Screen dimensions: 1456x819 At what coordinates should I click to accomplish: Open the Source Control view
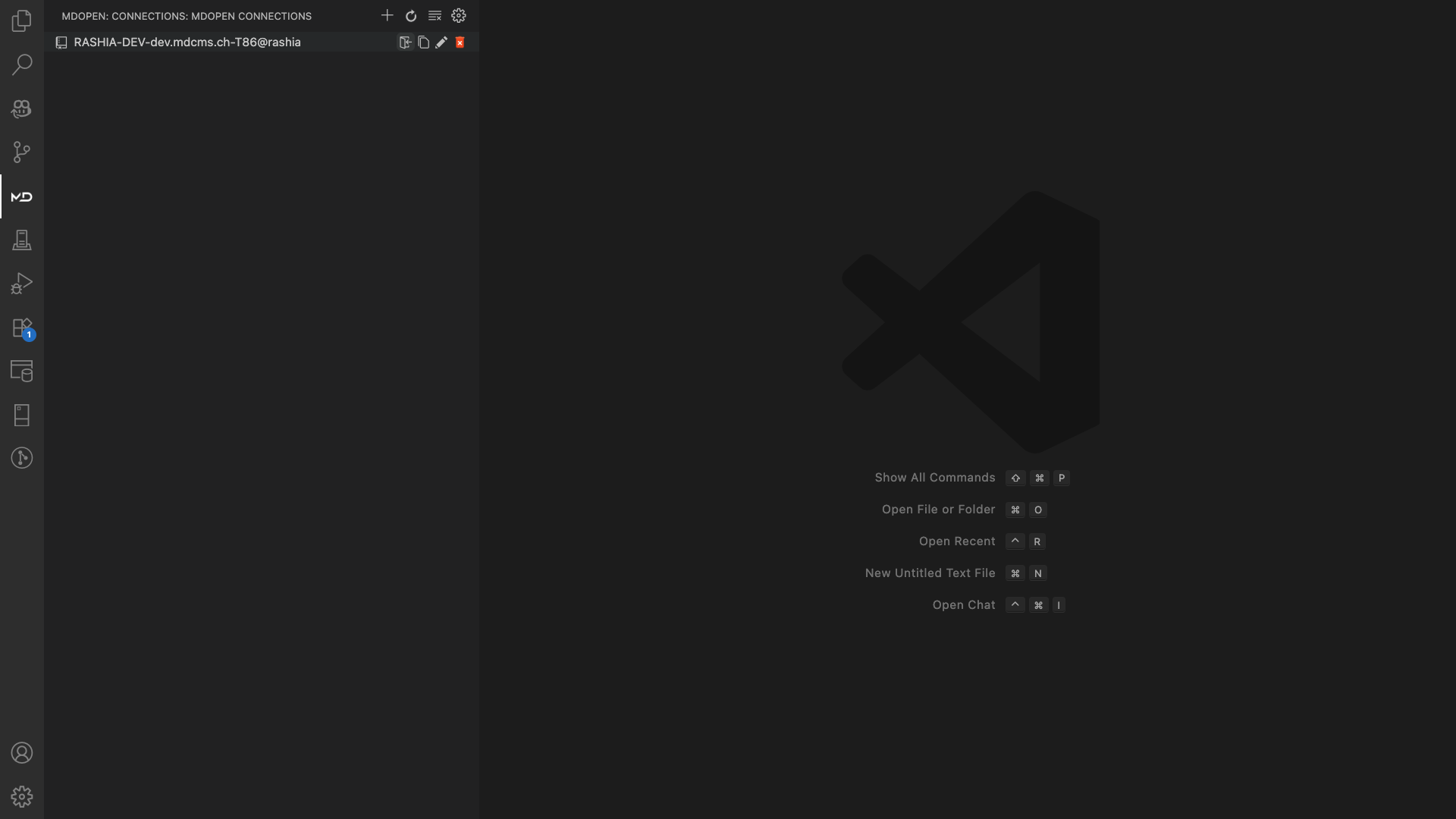22,152
